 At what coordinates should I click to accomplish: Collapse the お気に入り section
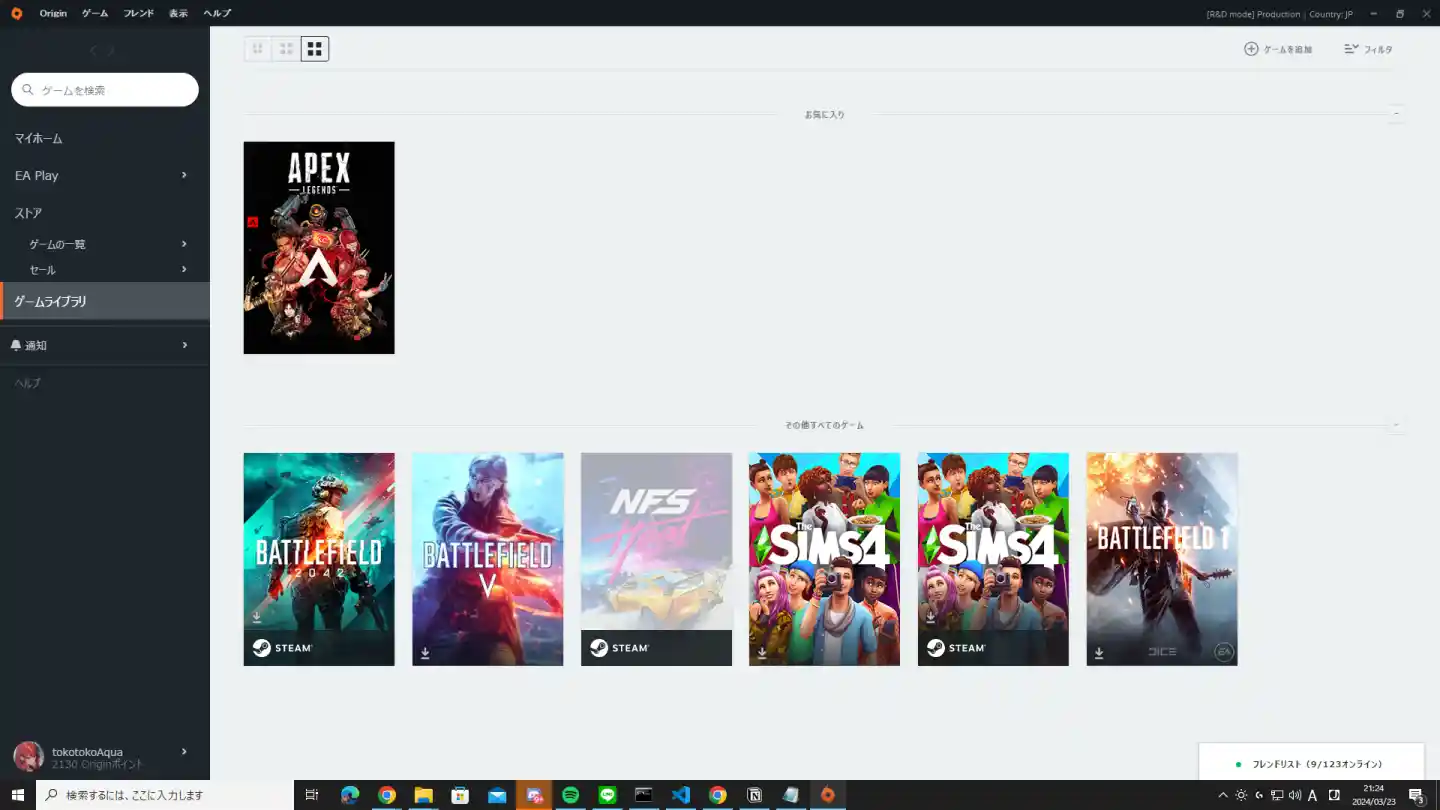[1396, 114]
